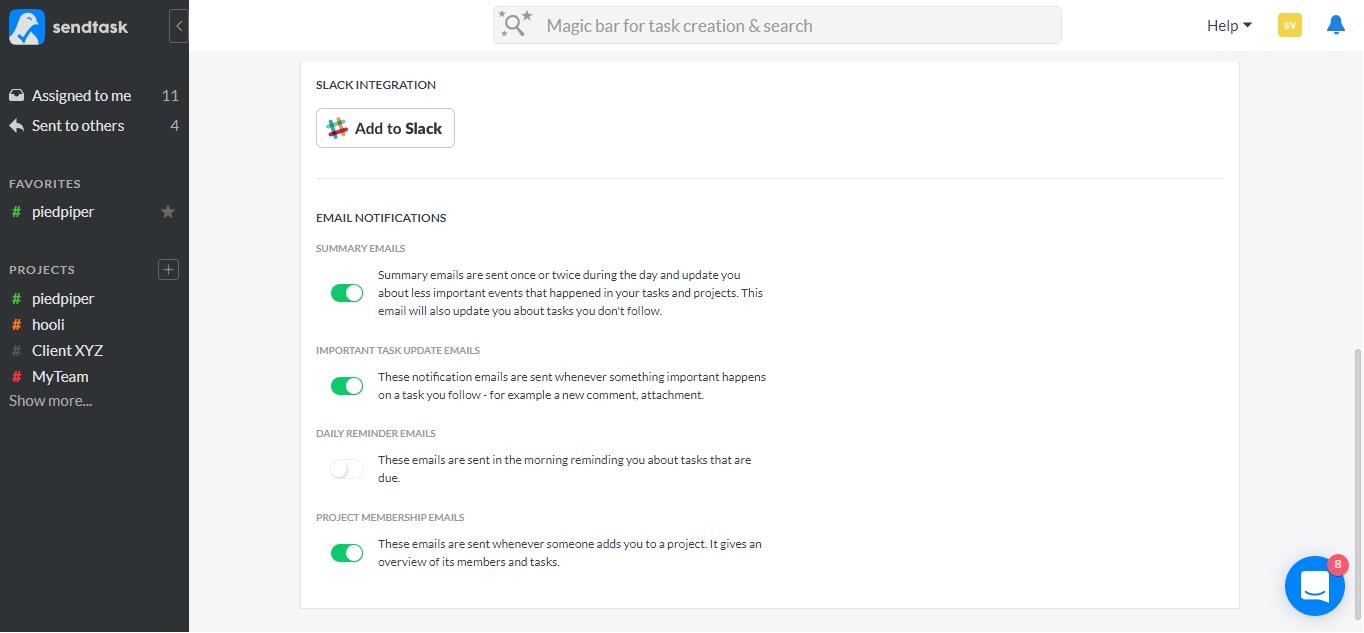
Task: Open the Help dropdown menu
Action: tap(1229, 26)
